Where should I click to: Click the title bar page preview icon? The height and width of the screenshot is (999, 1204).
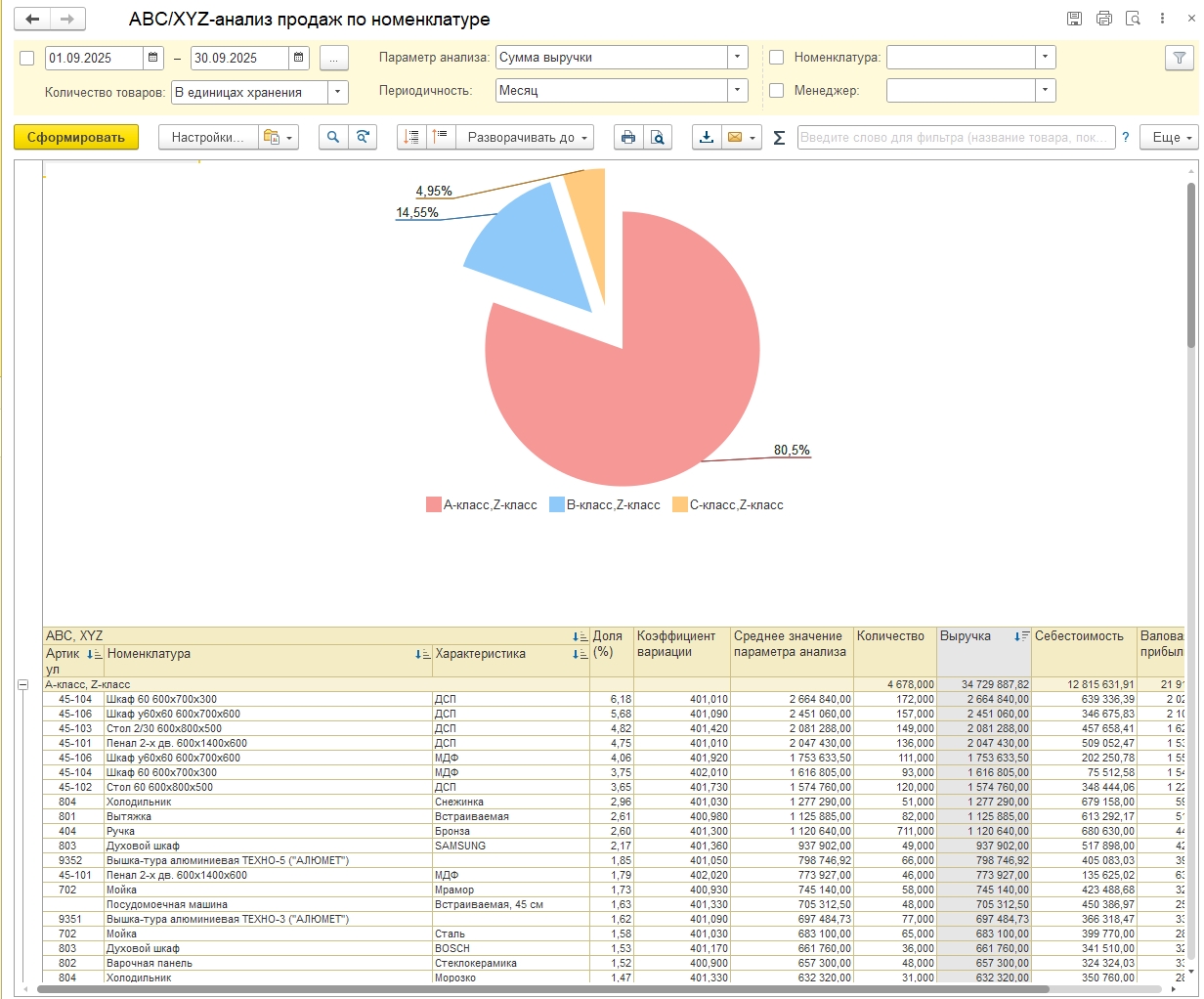click(x=1133, y=19)
